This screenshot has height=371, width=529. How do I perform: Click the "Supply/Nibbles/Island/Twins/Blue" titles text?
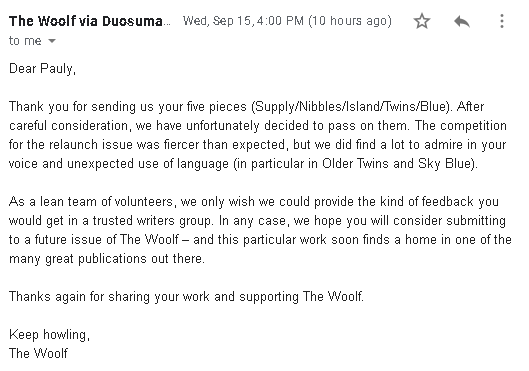[x=351, y=107]
